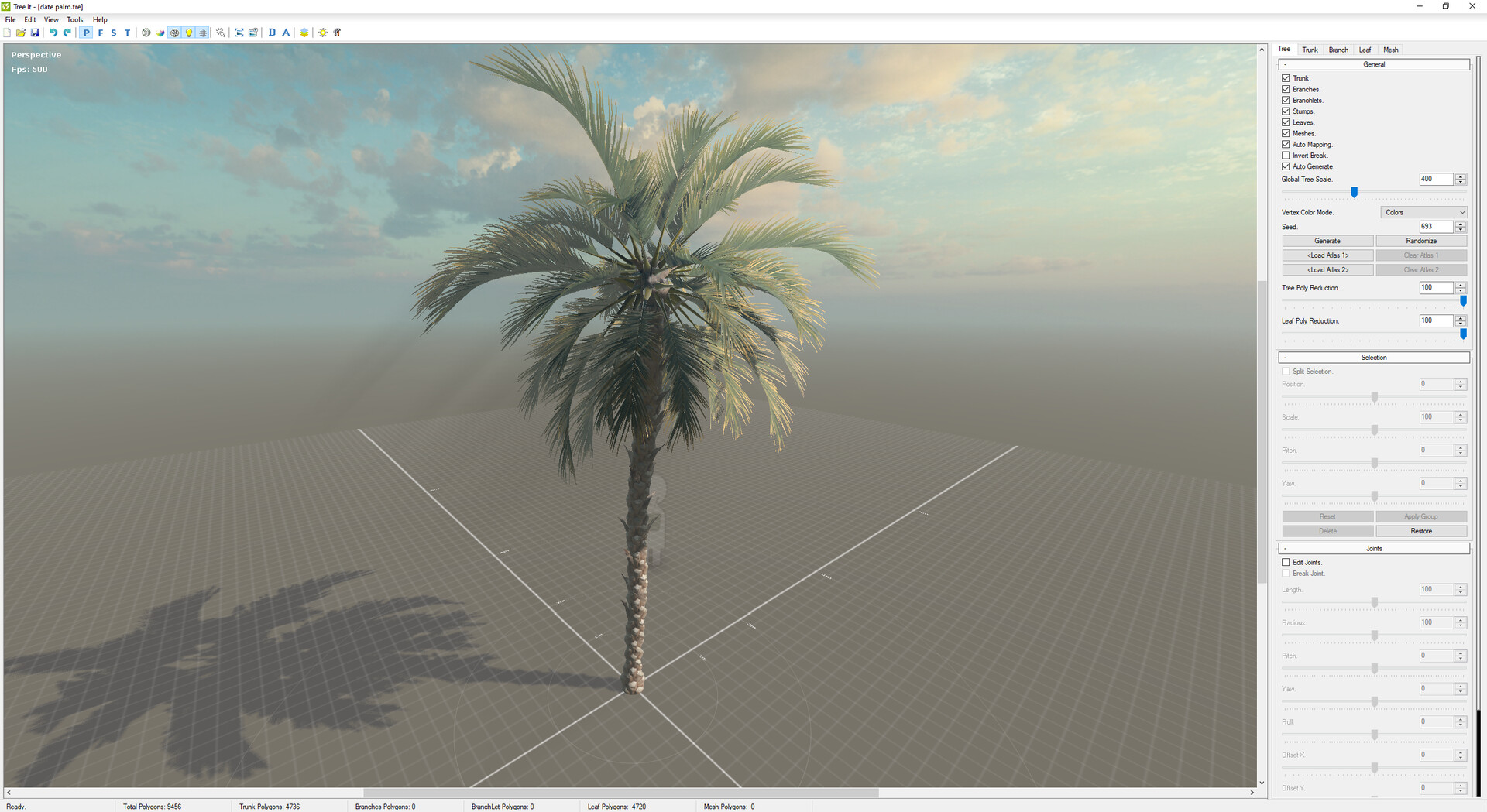Switch to Front view (F)
The width and height of the screenshot is (1487, 812).
coord(100,33)
